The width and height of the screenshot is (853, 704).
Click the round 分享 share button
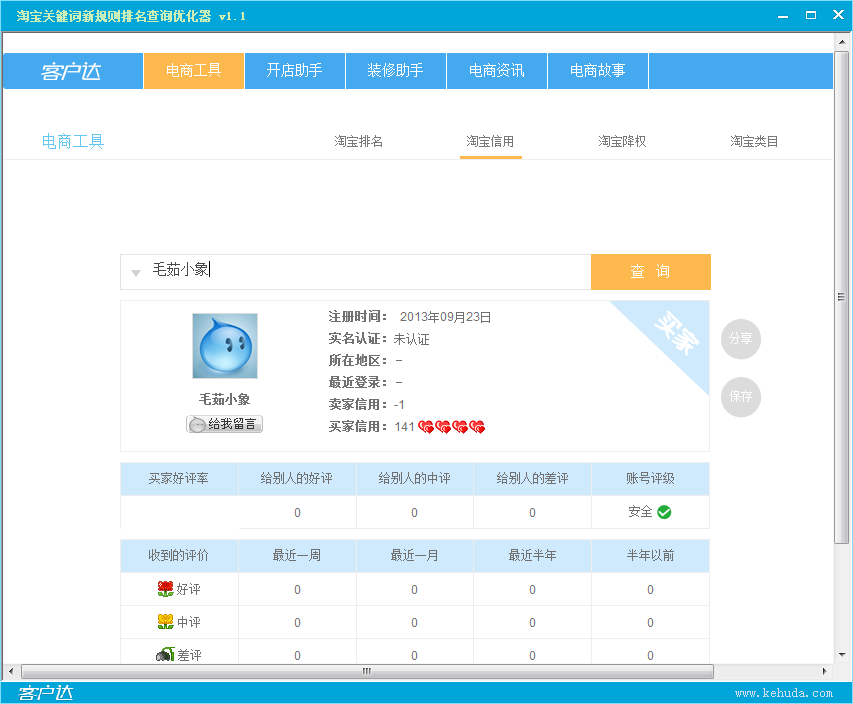(740, 339)
